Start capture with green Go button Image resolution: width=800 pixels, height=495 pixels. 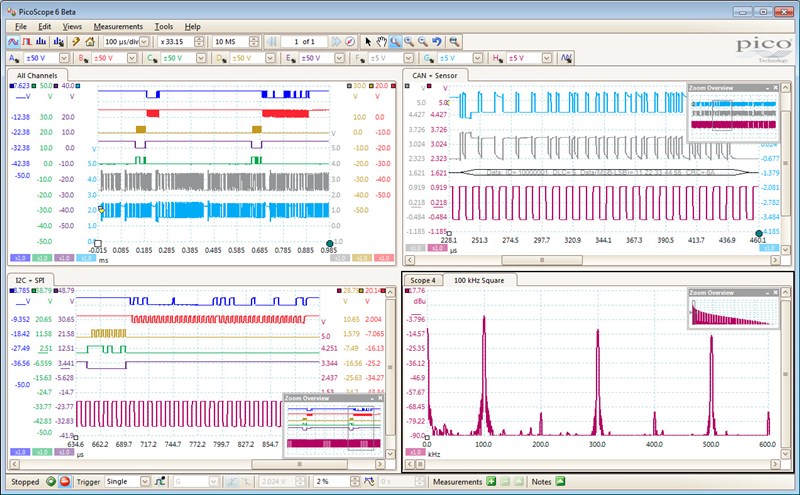[50, 482]
